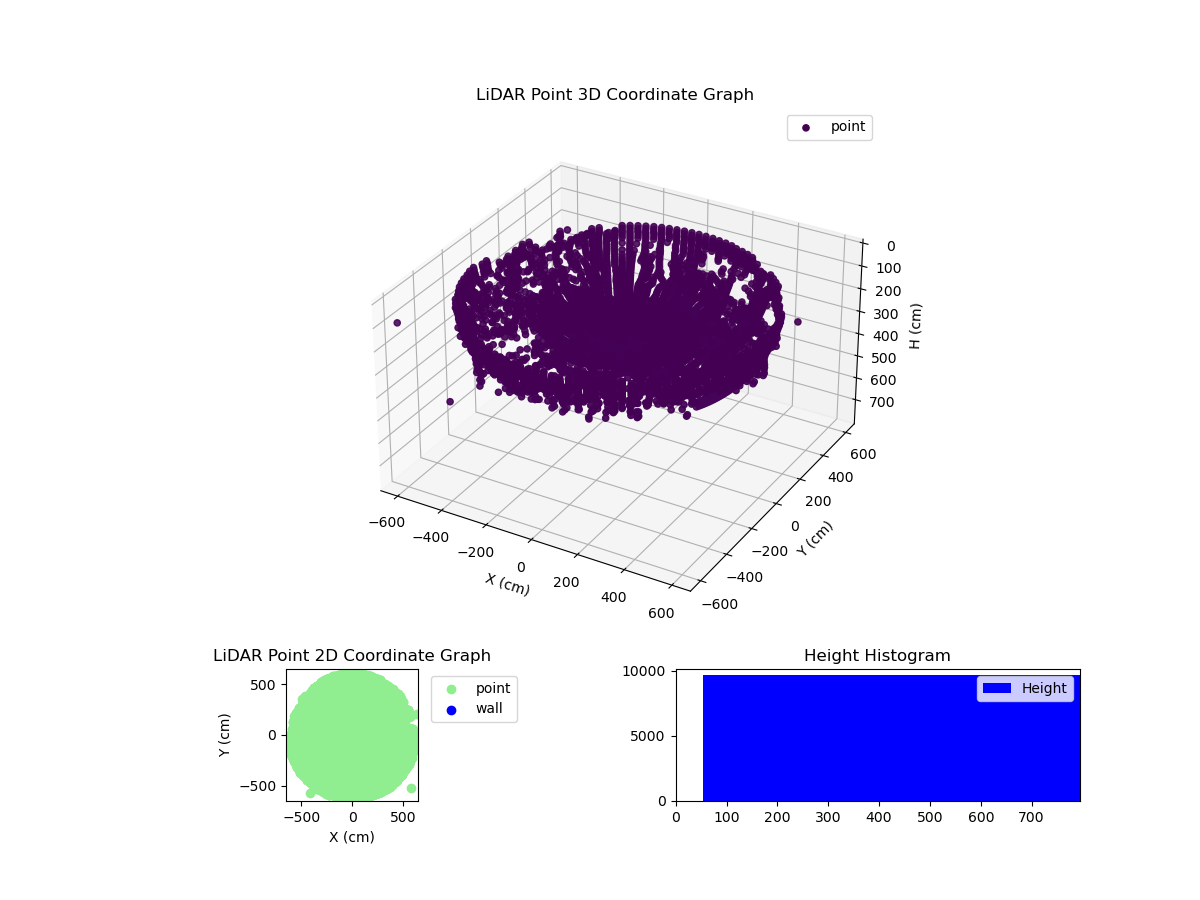Click the isolated outlier point at far left of 3D graph
This screenshot has width=1200, height=900.
pyautogui.click(x=397, y=323)
